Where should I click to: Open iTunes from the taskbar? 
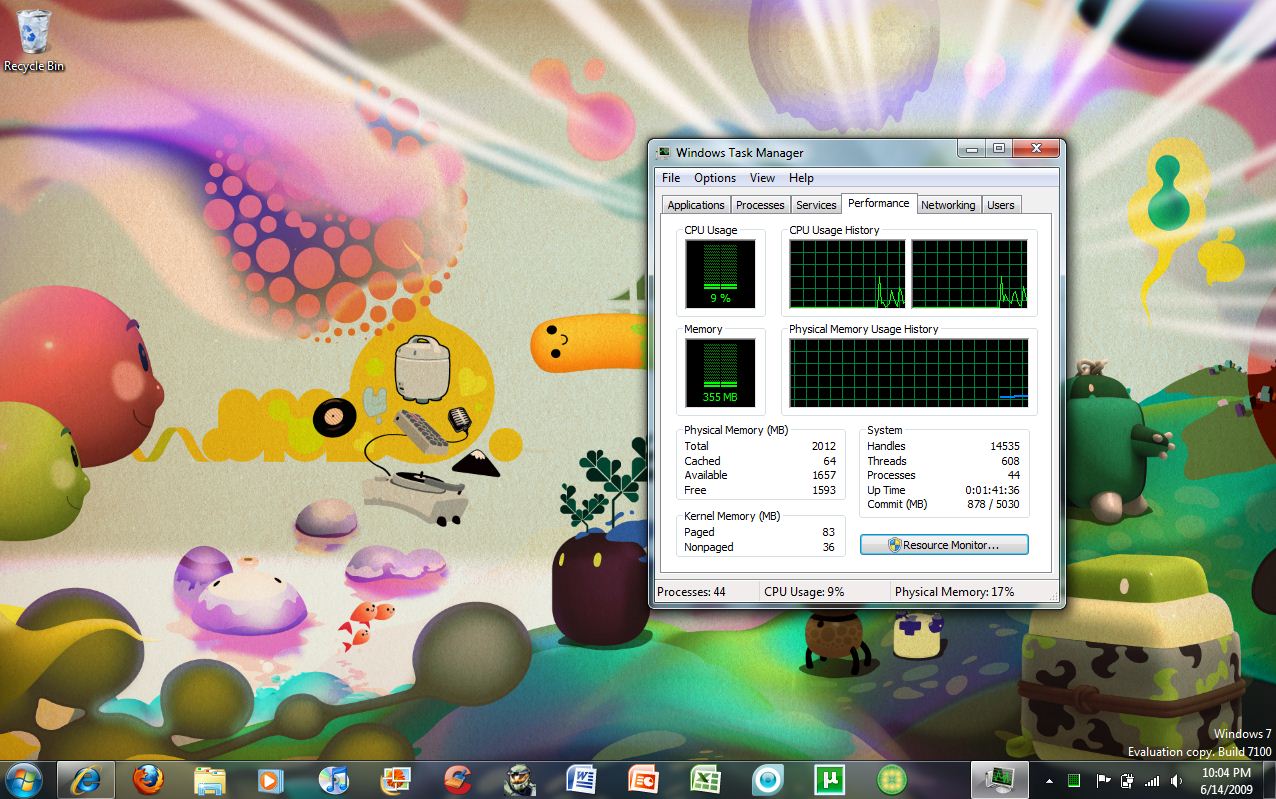point(333,779)
